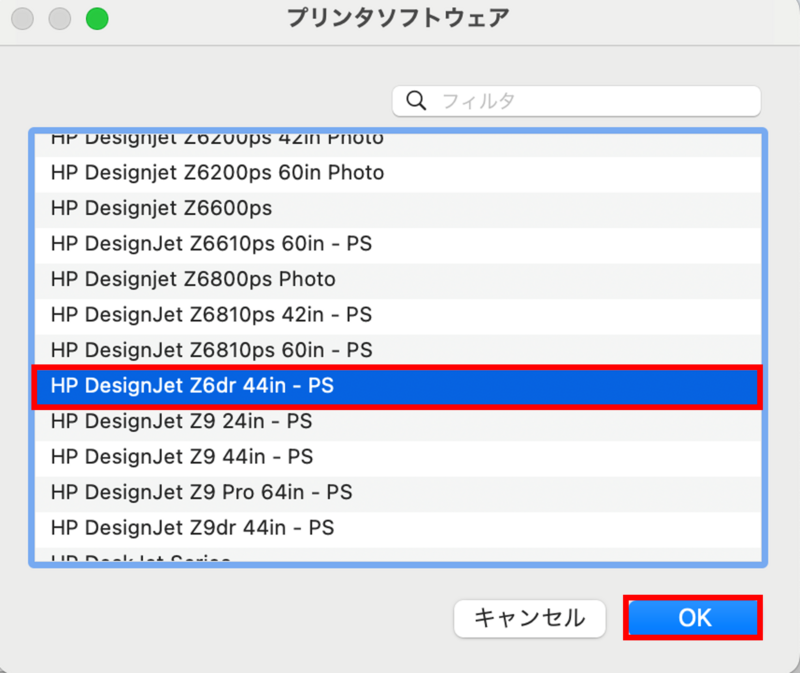Select HP Designjet Z6800ps Photo

(x=193, y=279)
